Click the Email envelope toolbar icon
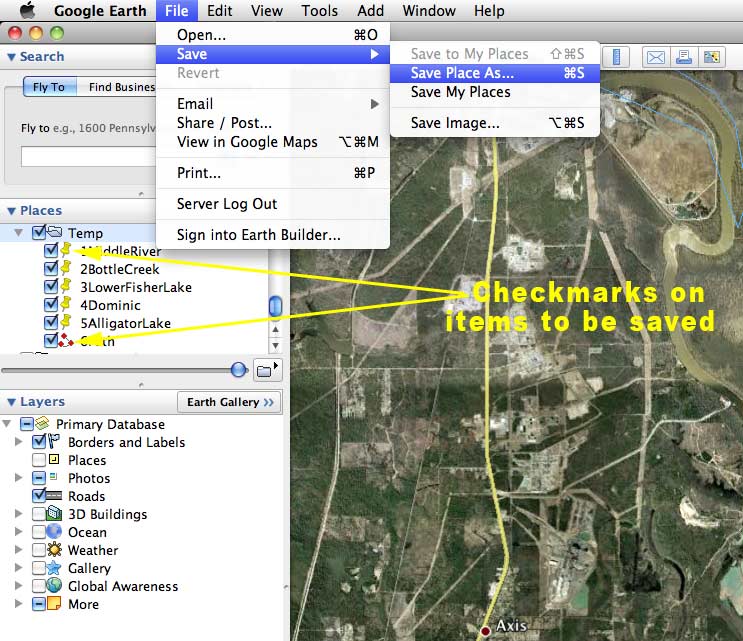This screenshot has height=641, width=743. point(656,57)
